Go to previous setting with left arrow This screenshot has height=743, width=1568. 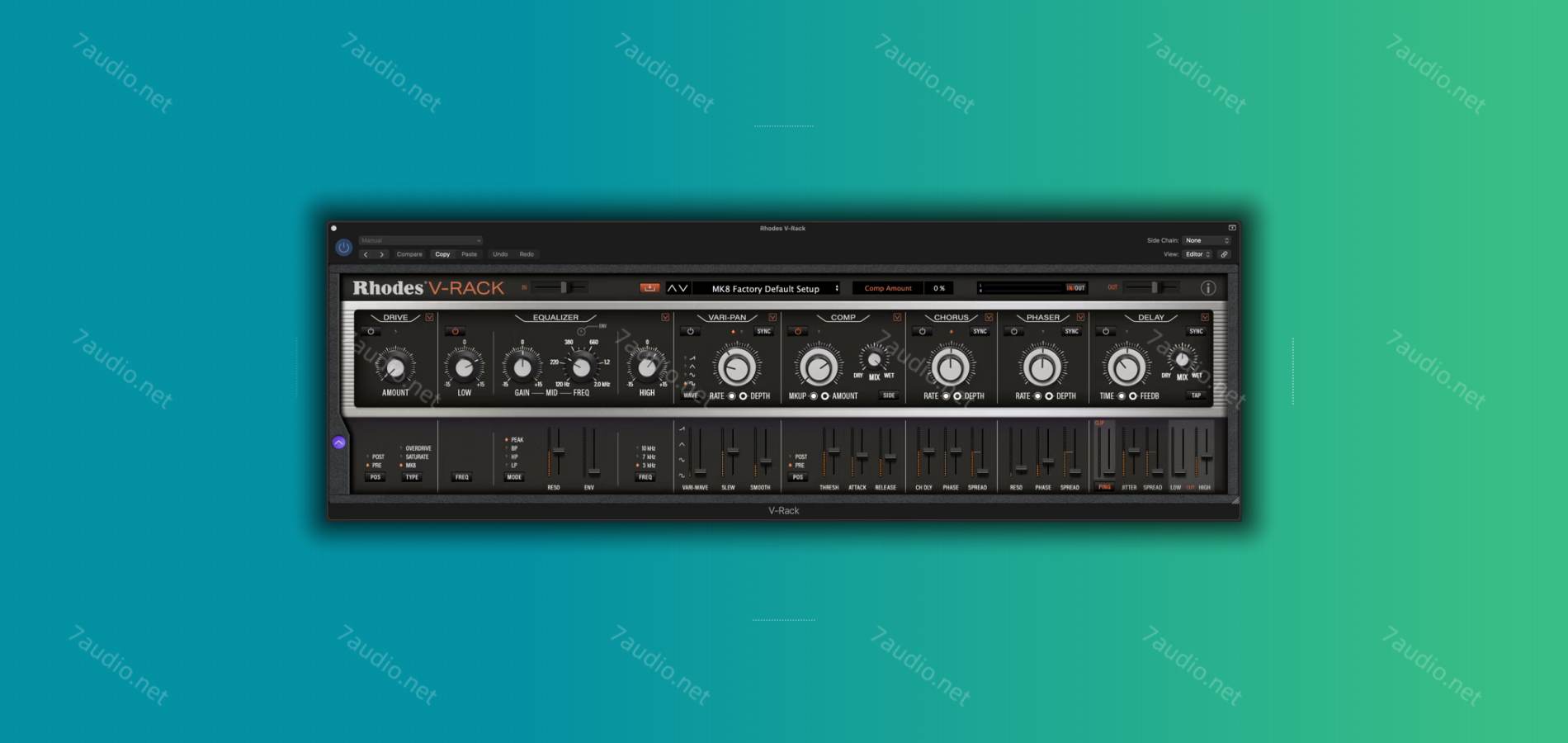(366, 254)
